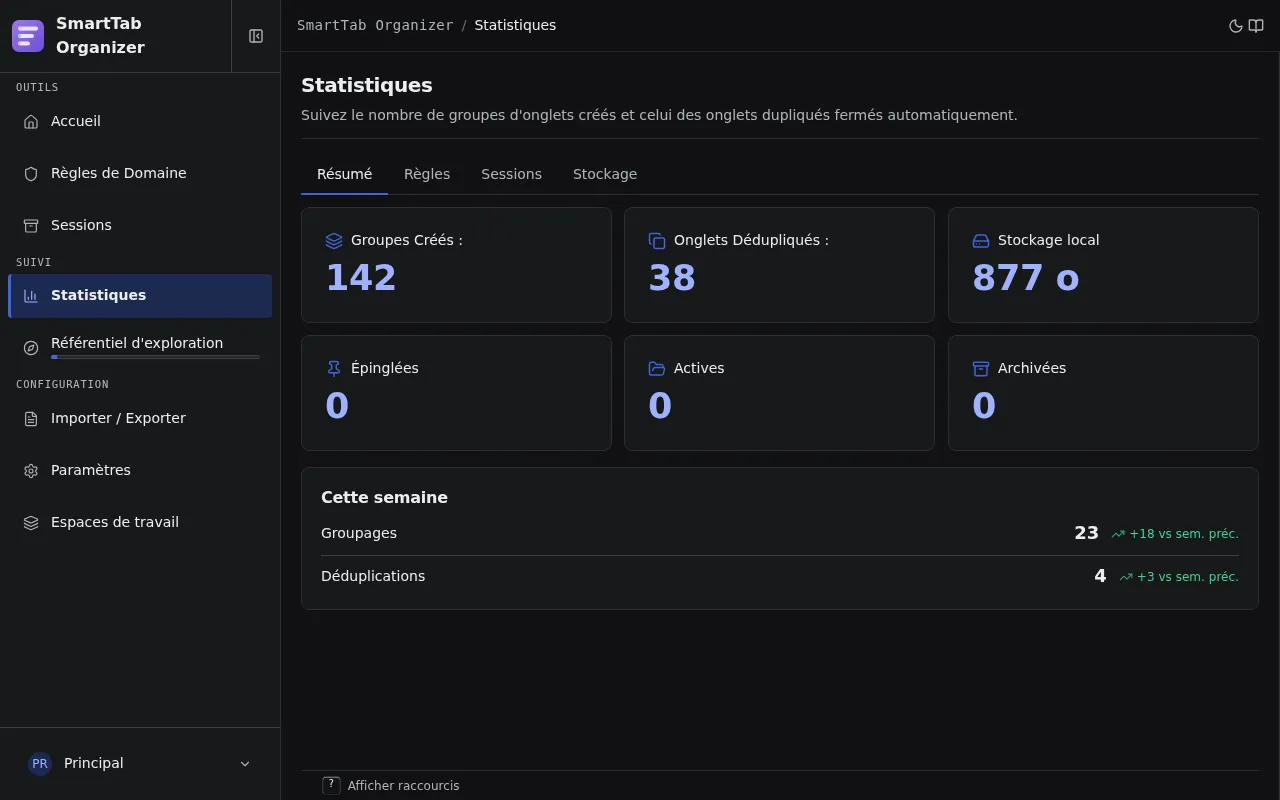This screenshot has width=1280, height=800.
Task: Click the 142 Groupes Créés value
Action: (x=361, y=278)
